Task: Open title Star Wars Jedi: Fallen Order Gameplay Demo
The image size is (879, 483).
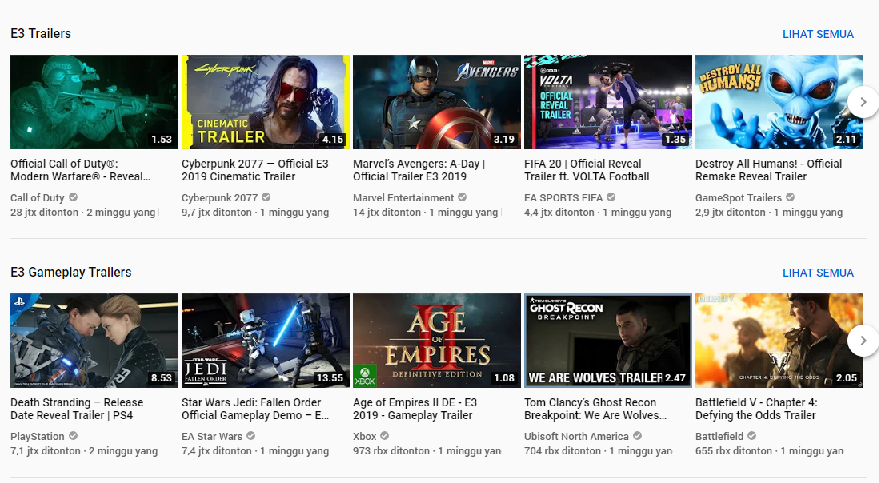Action: 255,409
